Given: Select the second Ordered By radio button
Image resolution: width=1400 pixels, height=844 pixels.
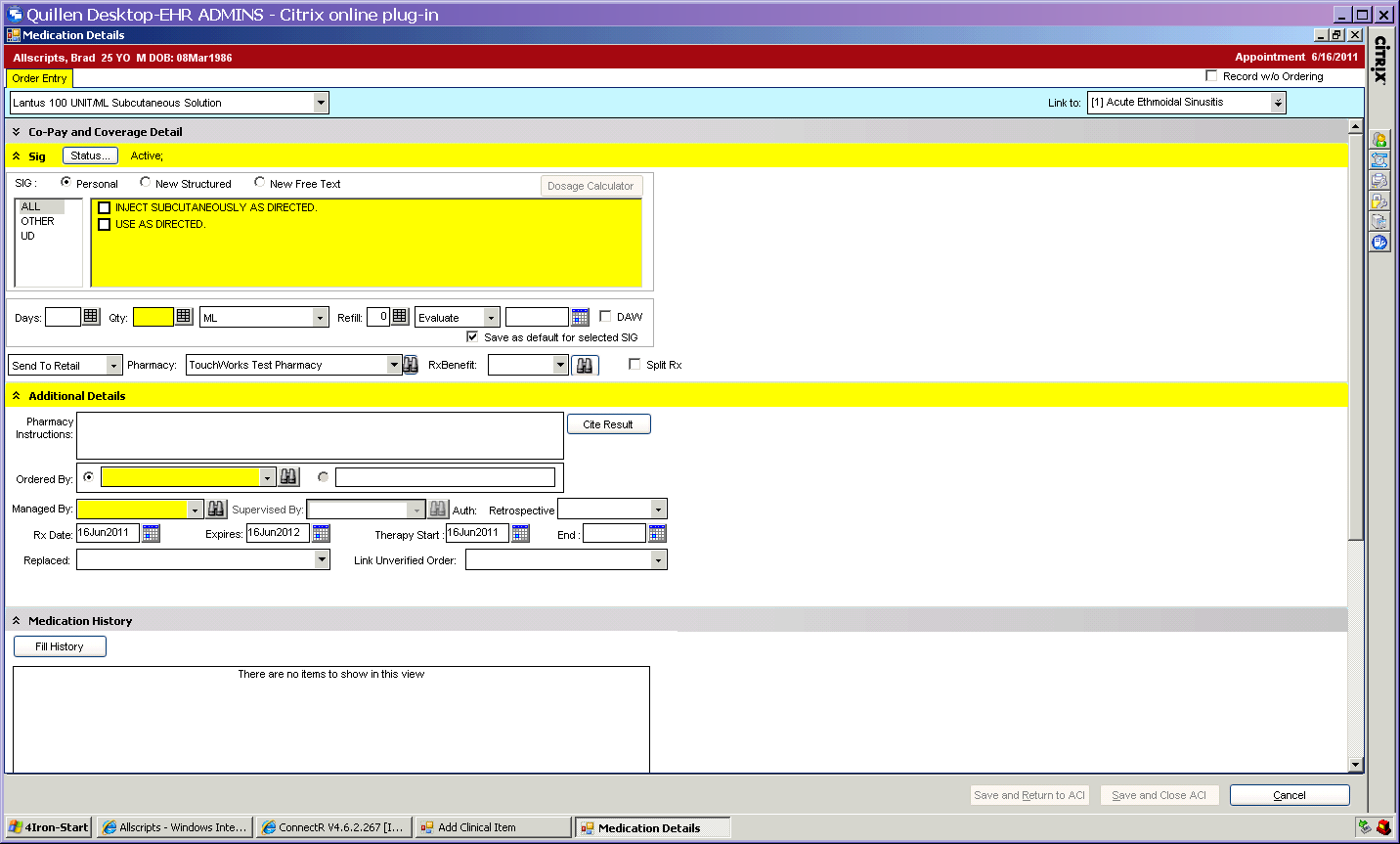Looking at the screenshot, I should 323,476.
